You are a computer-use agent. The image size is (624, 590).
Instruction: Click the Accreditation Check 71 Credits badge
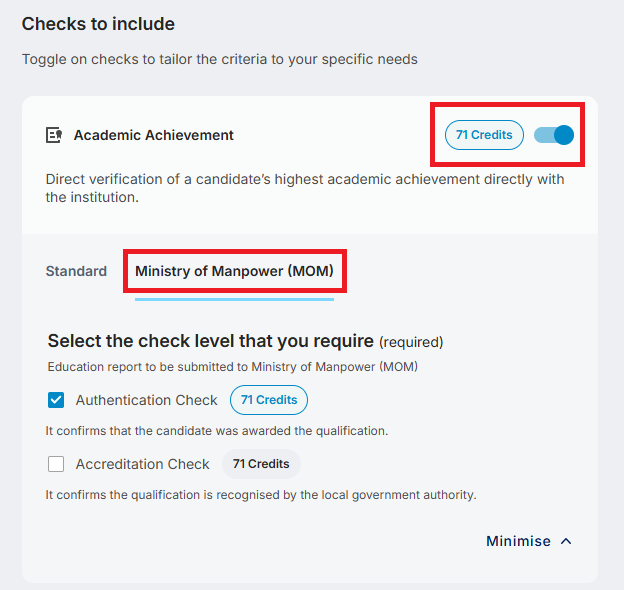261,464
